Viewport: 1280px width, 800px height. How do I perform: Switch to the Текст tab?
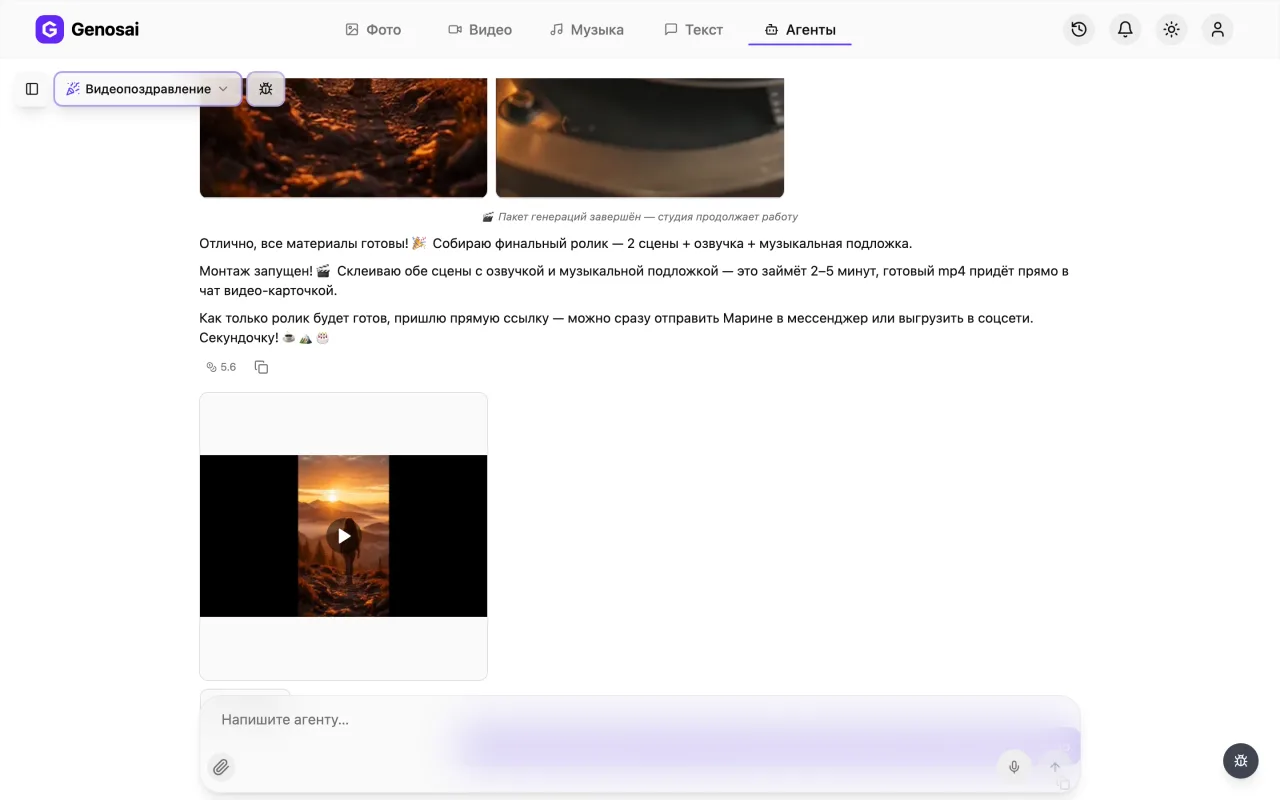coord(693,30)
